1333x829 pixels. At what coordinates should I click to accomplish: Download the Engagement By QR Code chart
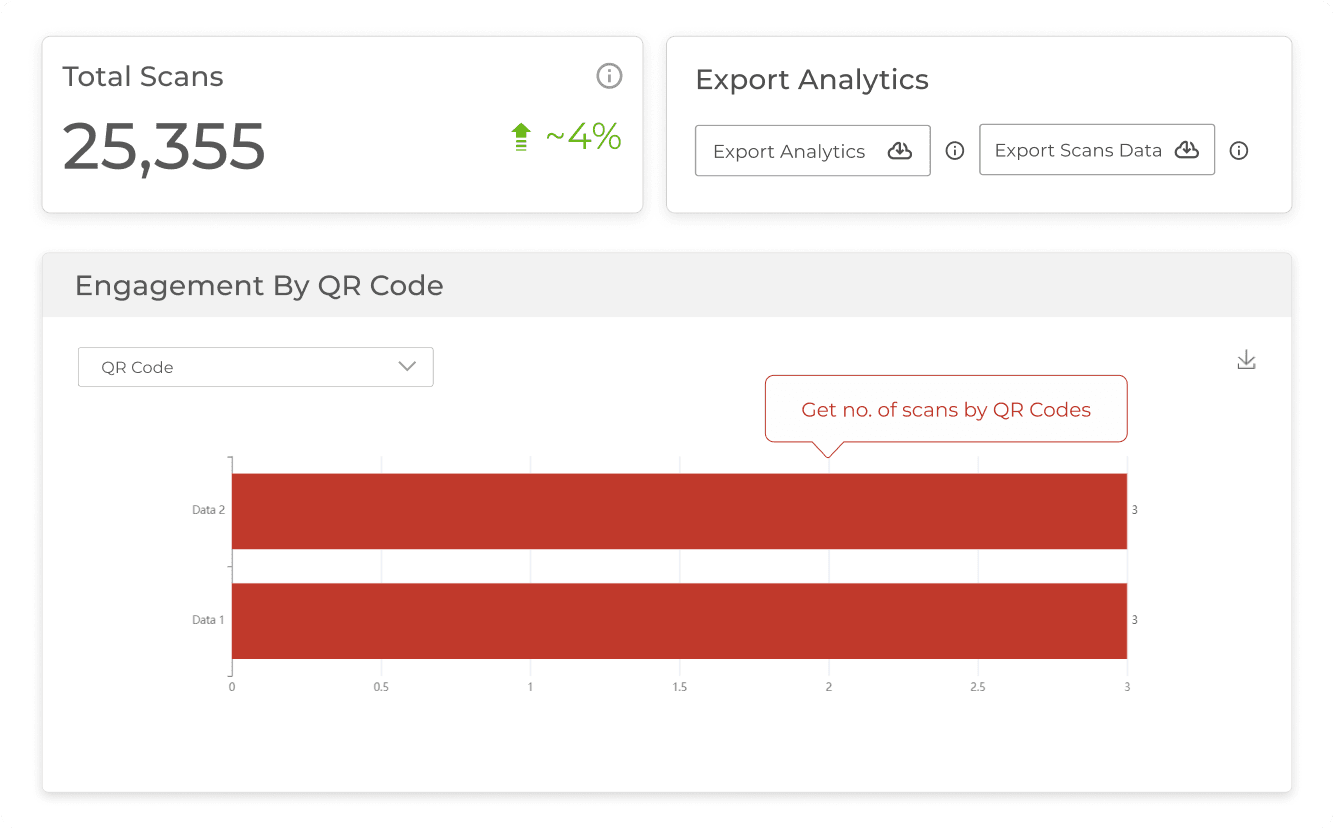pos(1246,360)
